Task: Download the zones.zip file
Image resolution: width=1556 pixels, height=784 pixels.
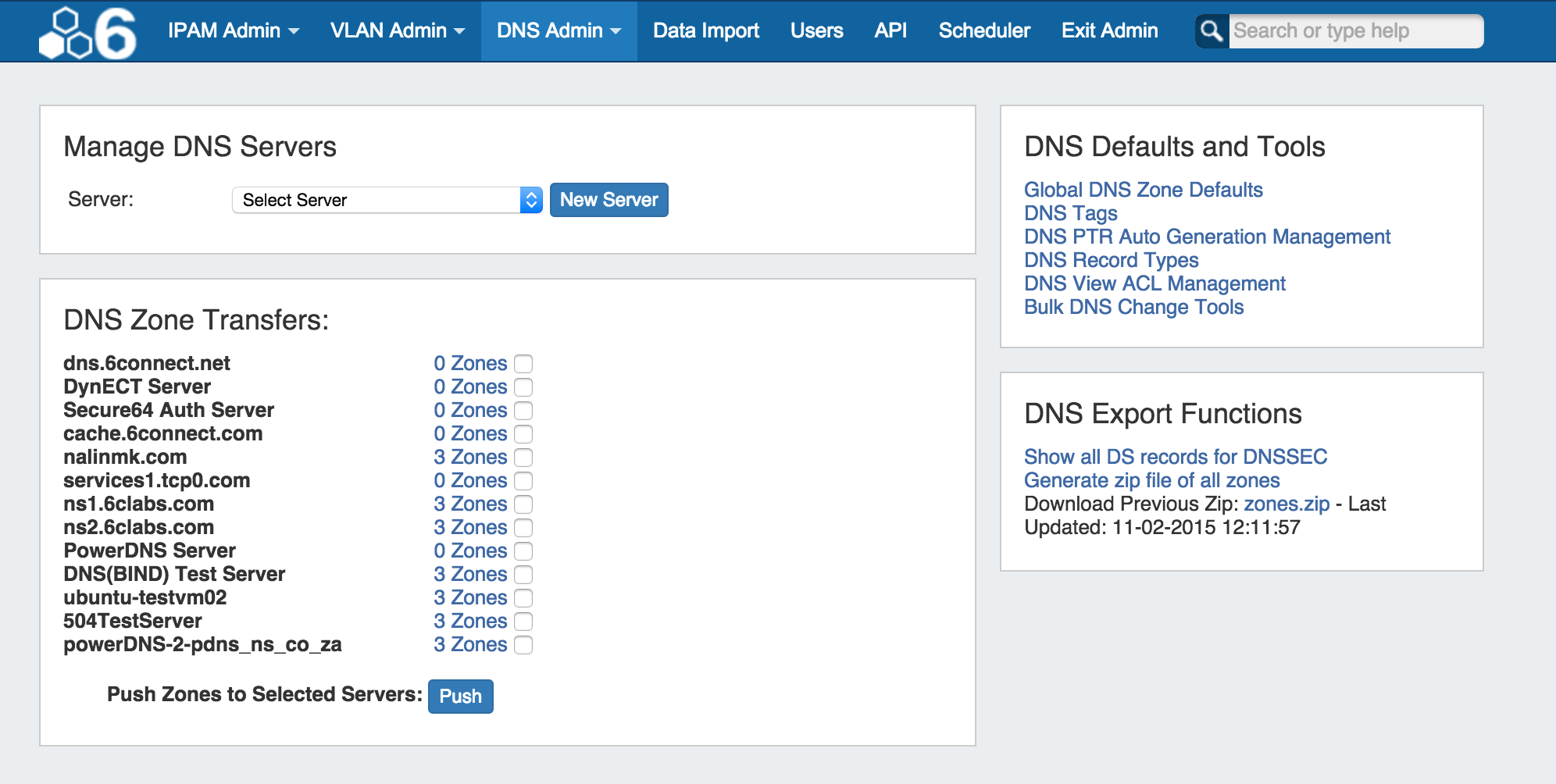Action: 1286,504
